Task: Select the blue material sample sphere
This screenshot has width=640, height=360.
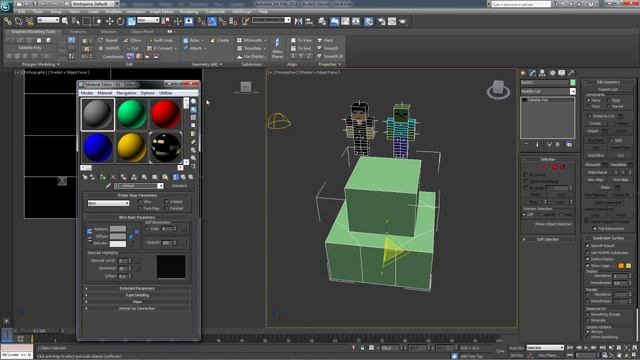Action: (98, 148)
